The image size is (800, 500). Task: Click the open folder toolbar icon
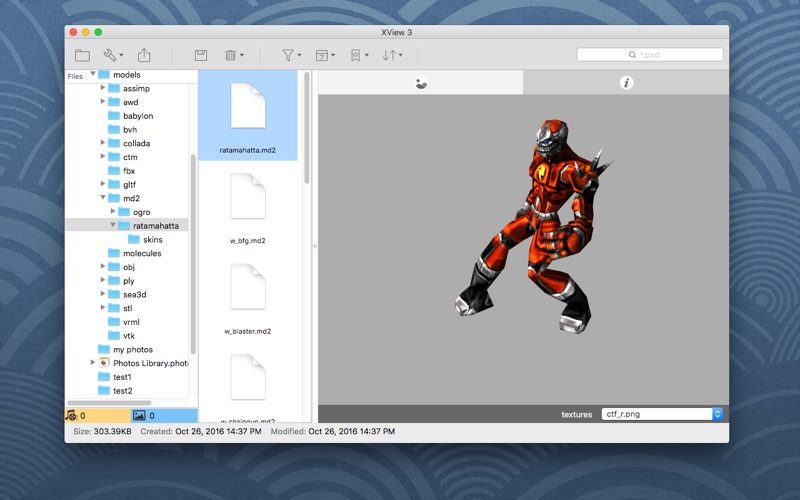pos(82,55)
